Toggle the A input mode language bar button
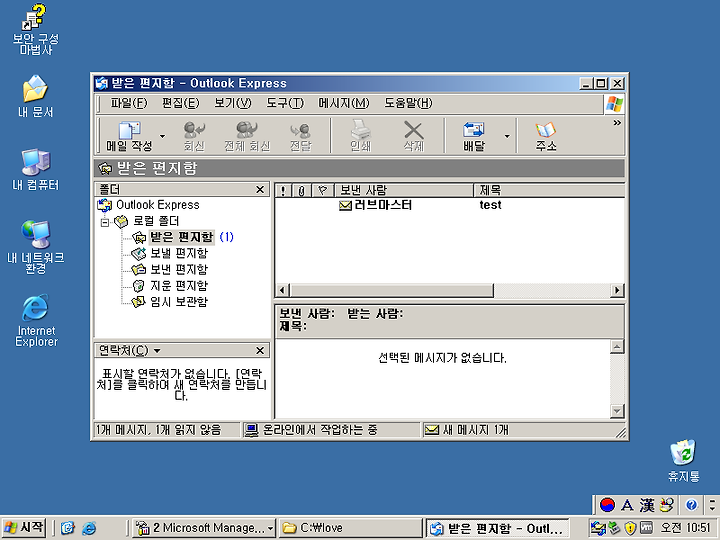The image size is (720, 540). (627, 505)
